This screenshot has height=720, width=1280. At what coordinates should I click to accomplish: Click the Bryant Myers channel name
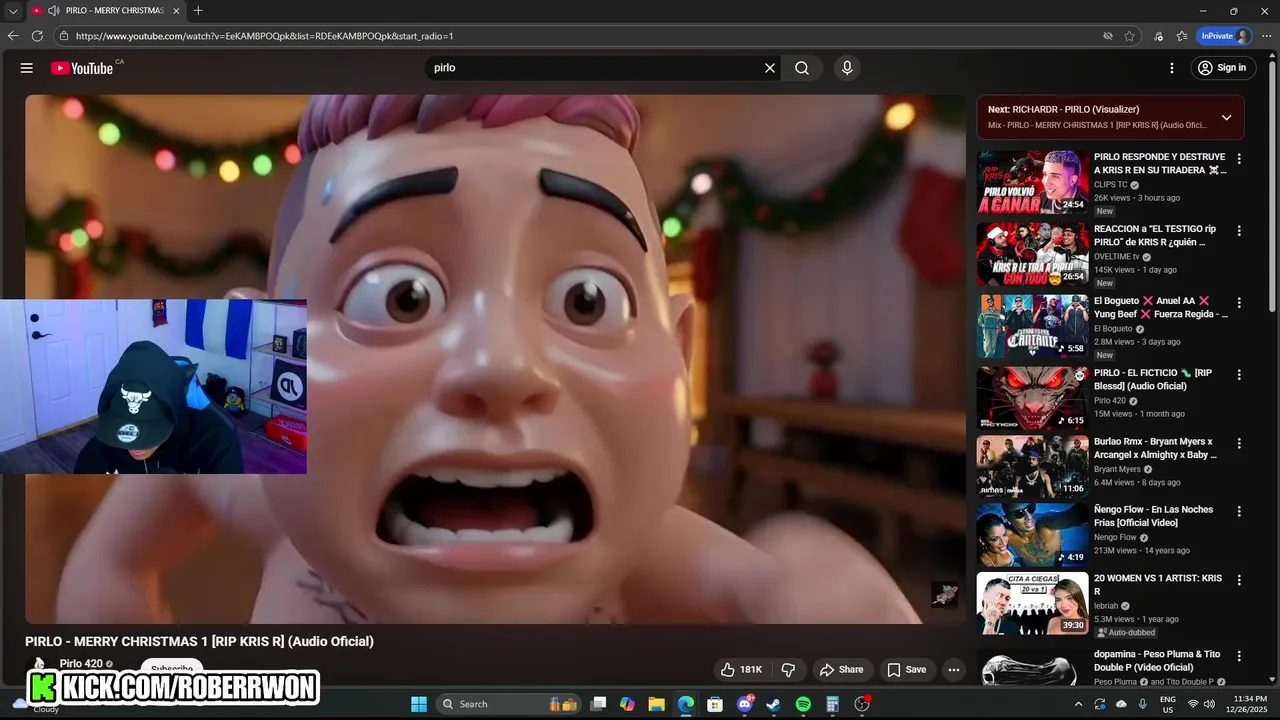1117,469
